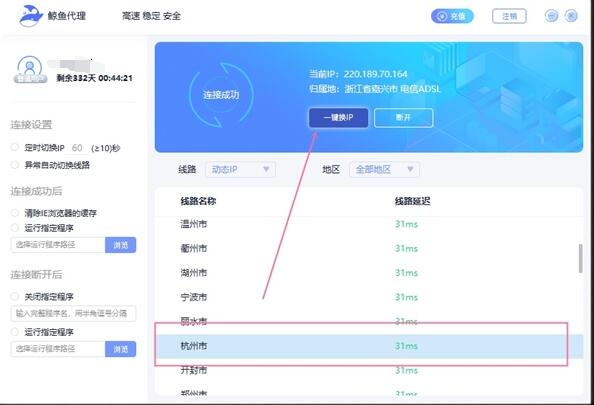Select the 杭州市 route row
The height and width of the screenshot is (405, 594).
click(369, 346)
